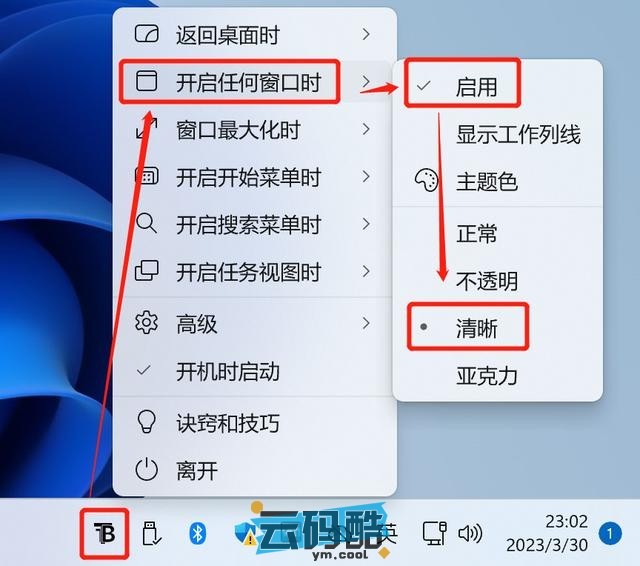Click the palette icon for 主题色

point(426,180)
